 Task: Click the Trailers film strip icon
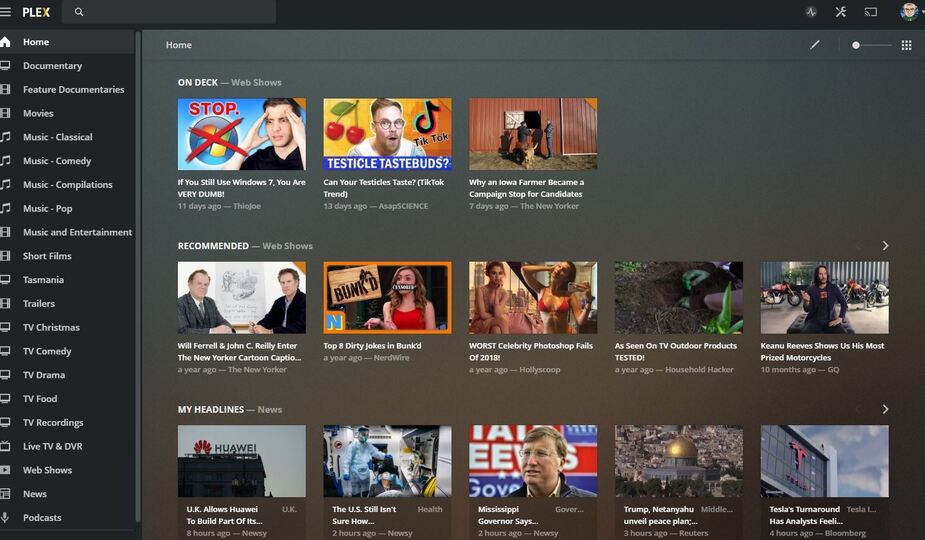5,303
